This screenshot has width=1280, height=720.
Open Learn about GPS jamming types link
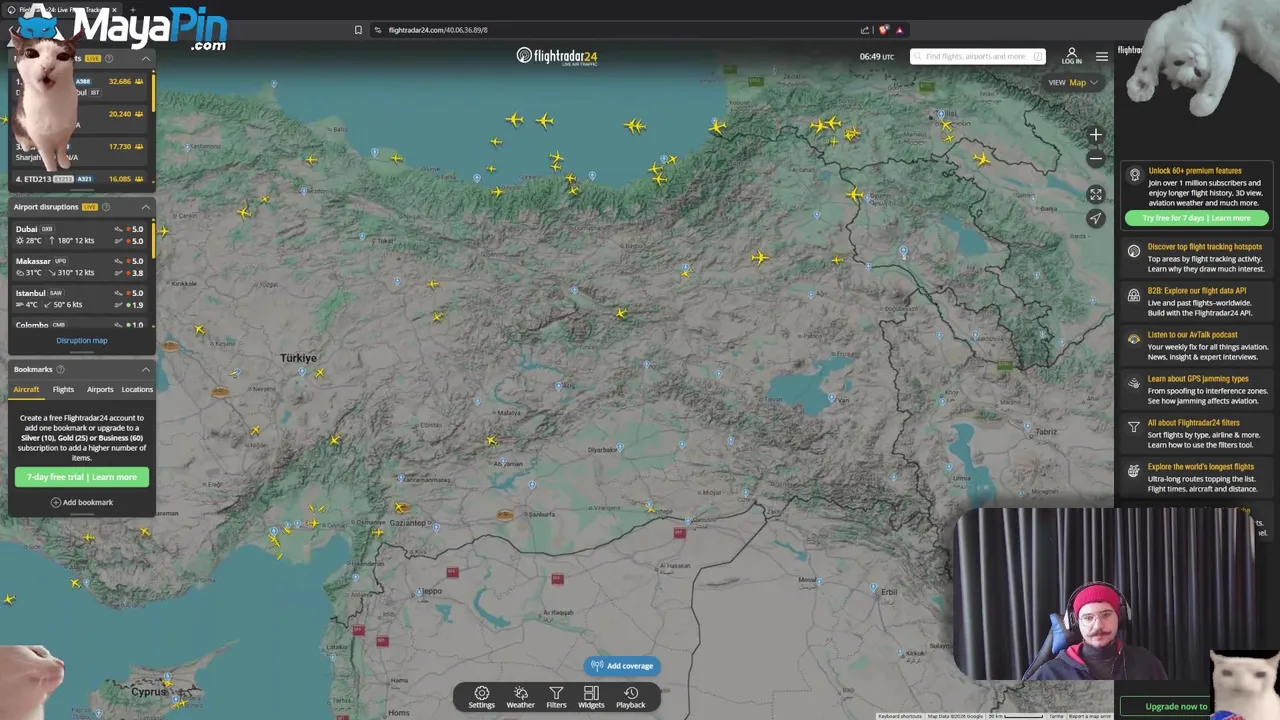(1198, 379)
